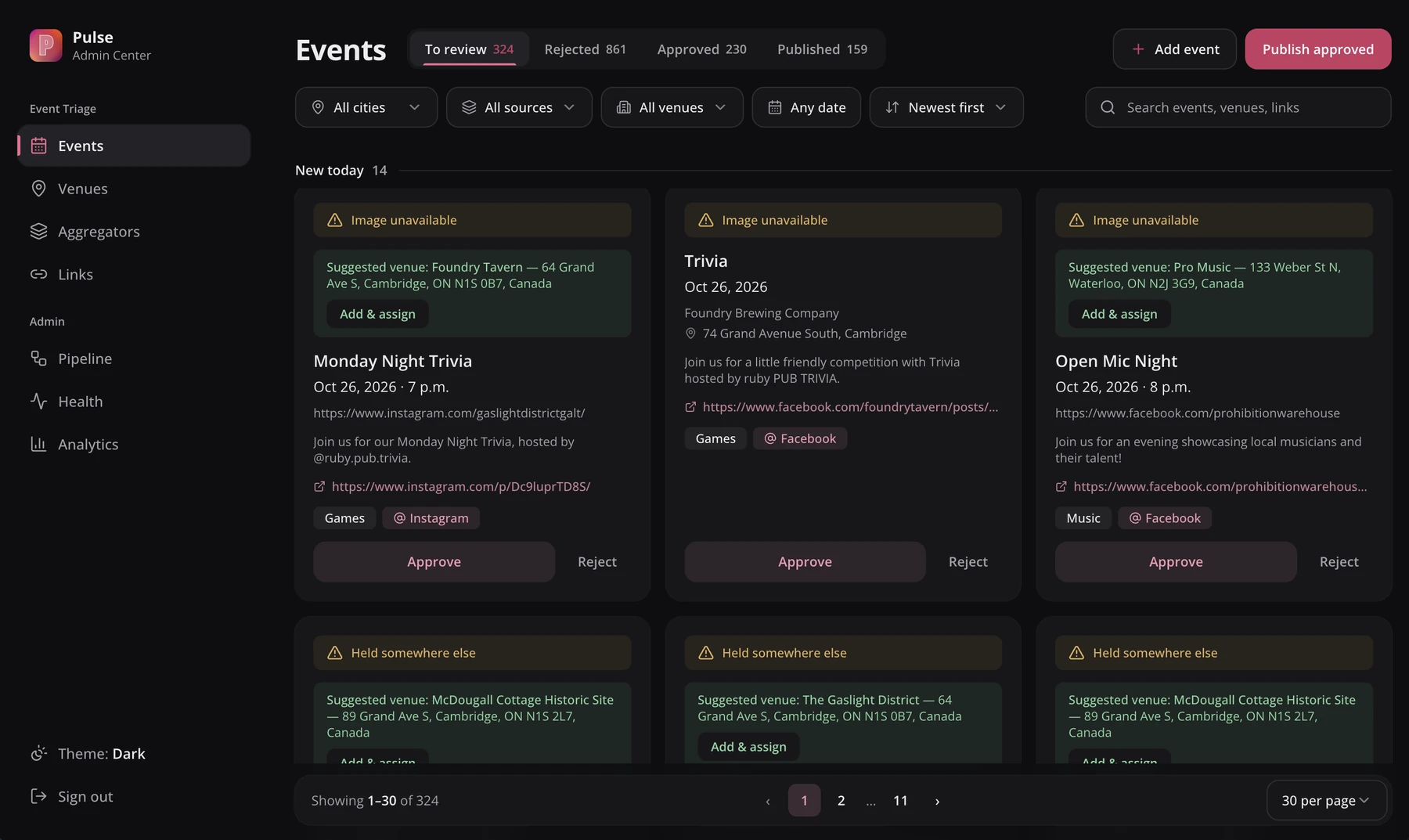
Task: Approve the Trivia event at Foundry Brewing
Action: (805, 562)
